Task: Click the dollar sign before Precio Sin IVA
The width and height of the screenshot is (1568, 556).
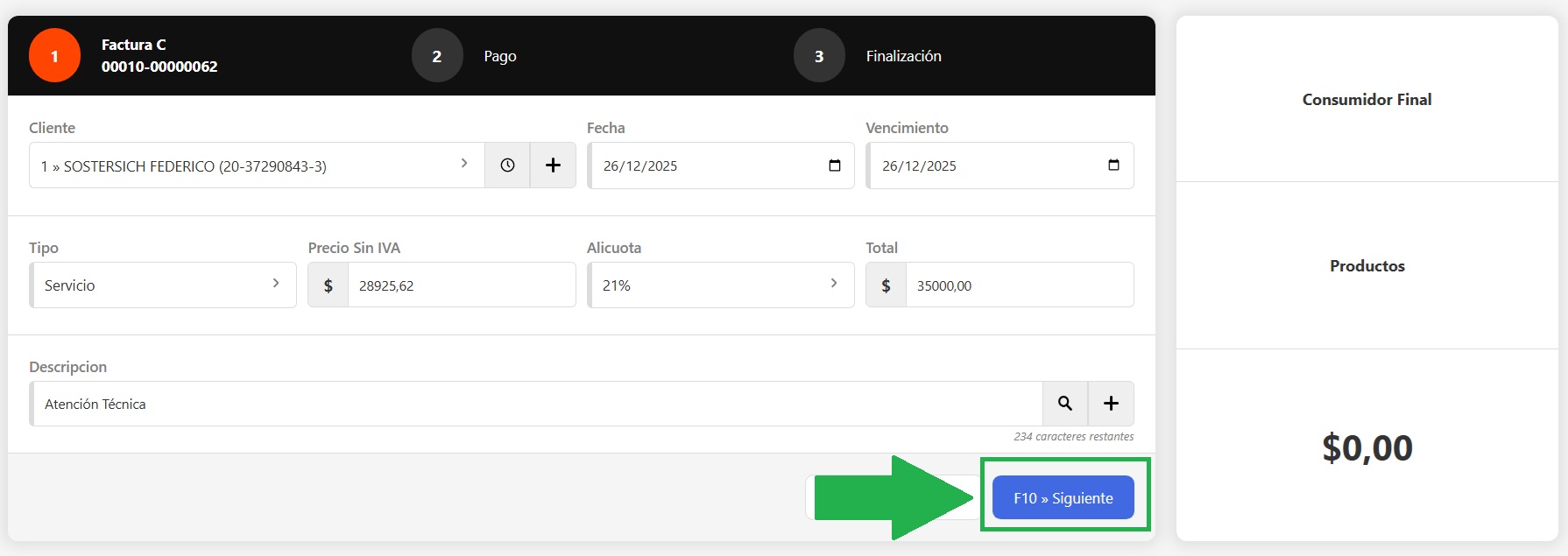Action: [x=328, y=285]
